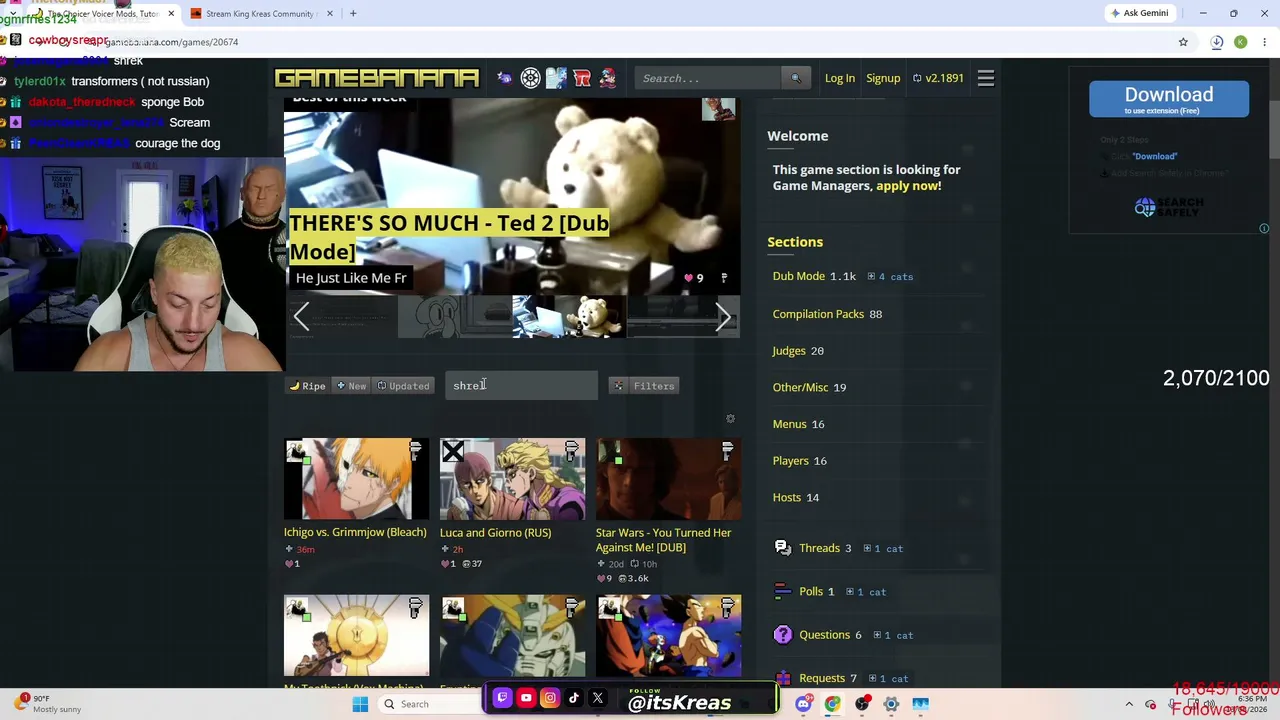Expand Dub Mode 4 cats
Viewport: 1280px width, 720px height.
(x=890, y=277)
